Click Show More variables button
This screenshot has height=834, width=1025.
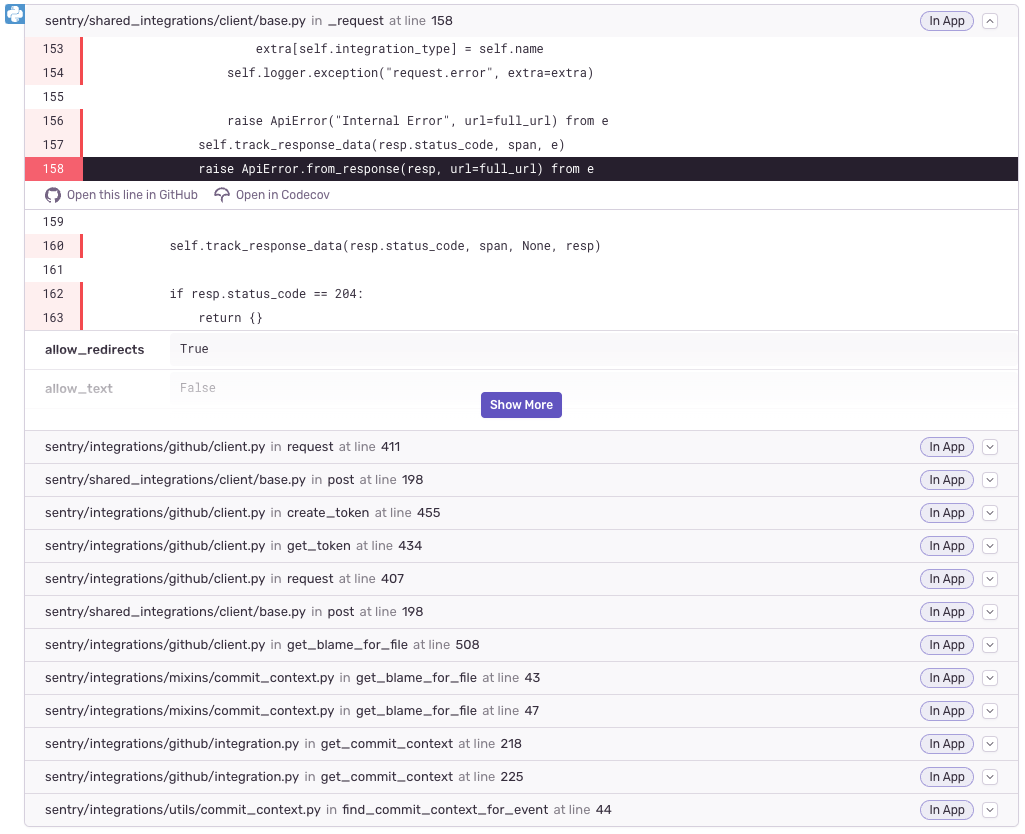pyautogui.click(x=521, y=405)
